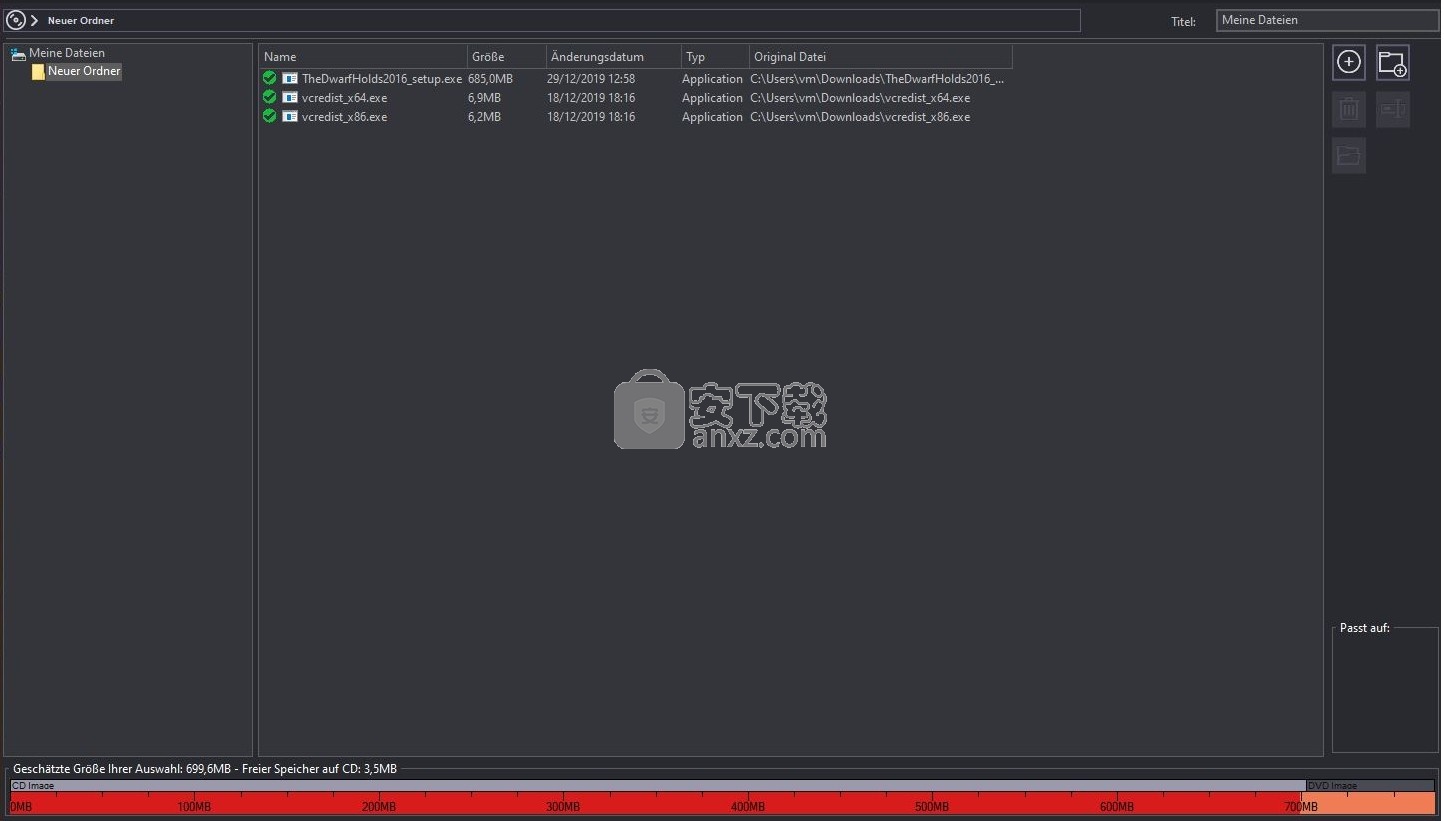Click Neuer Ordner in the breadcrumb path
Viewport: 1444px width, 821px height.
(81, 20)
